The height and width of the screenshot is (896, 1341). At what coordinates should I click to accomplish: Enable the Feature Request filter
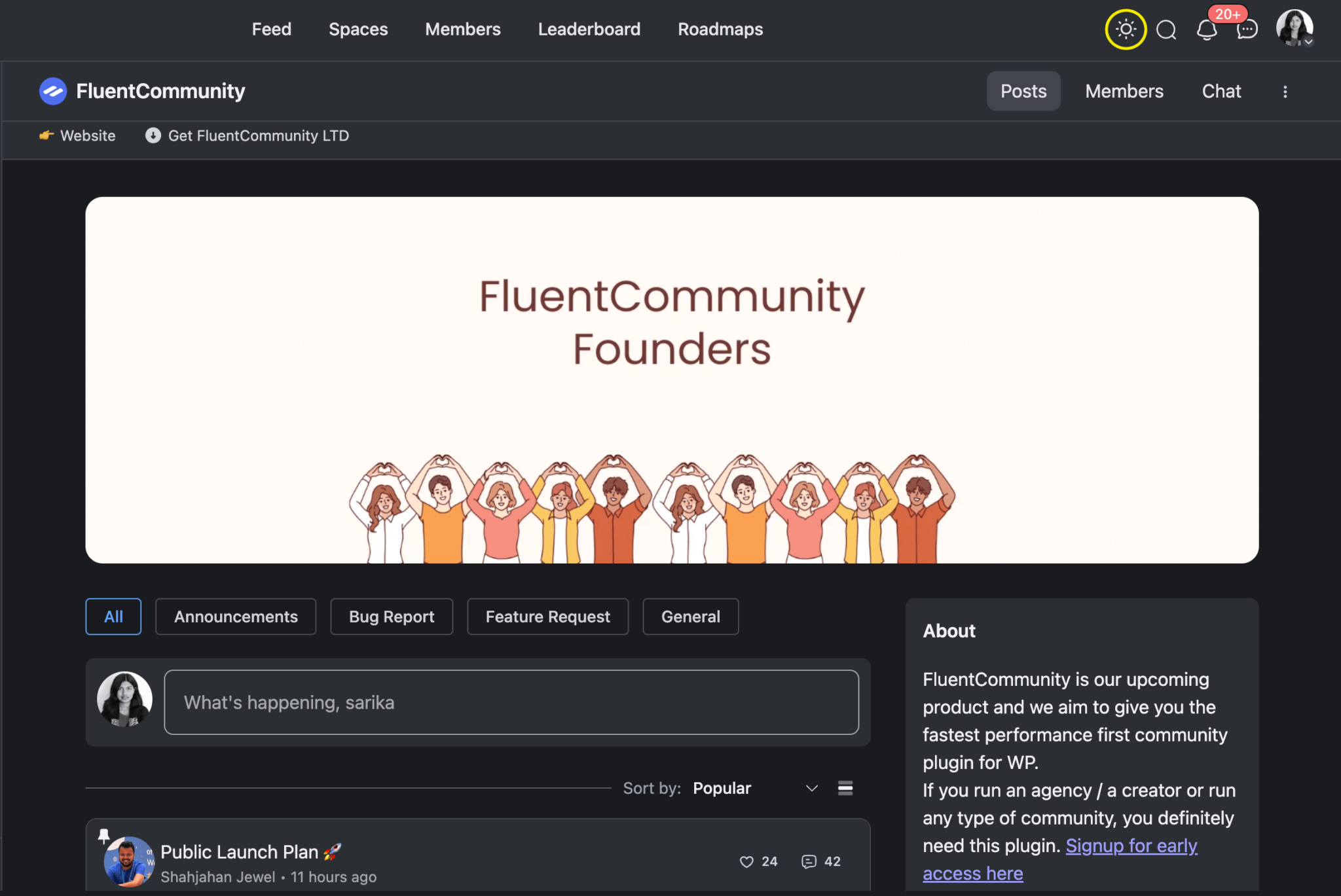[x=547, y=616]
